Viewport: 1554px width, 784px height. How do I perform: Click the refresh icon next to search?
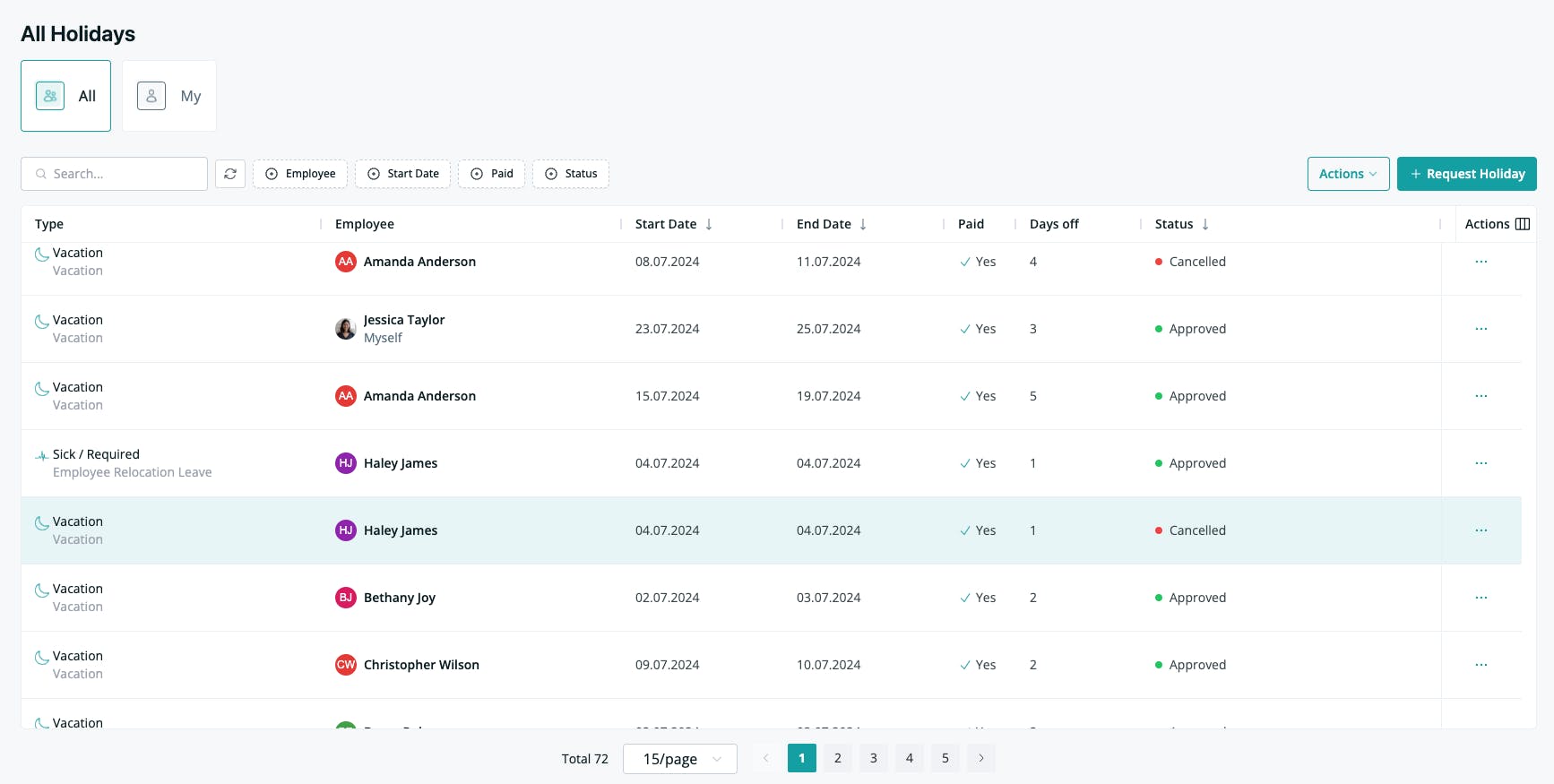pyautogui.click(x=230, y=174)
